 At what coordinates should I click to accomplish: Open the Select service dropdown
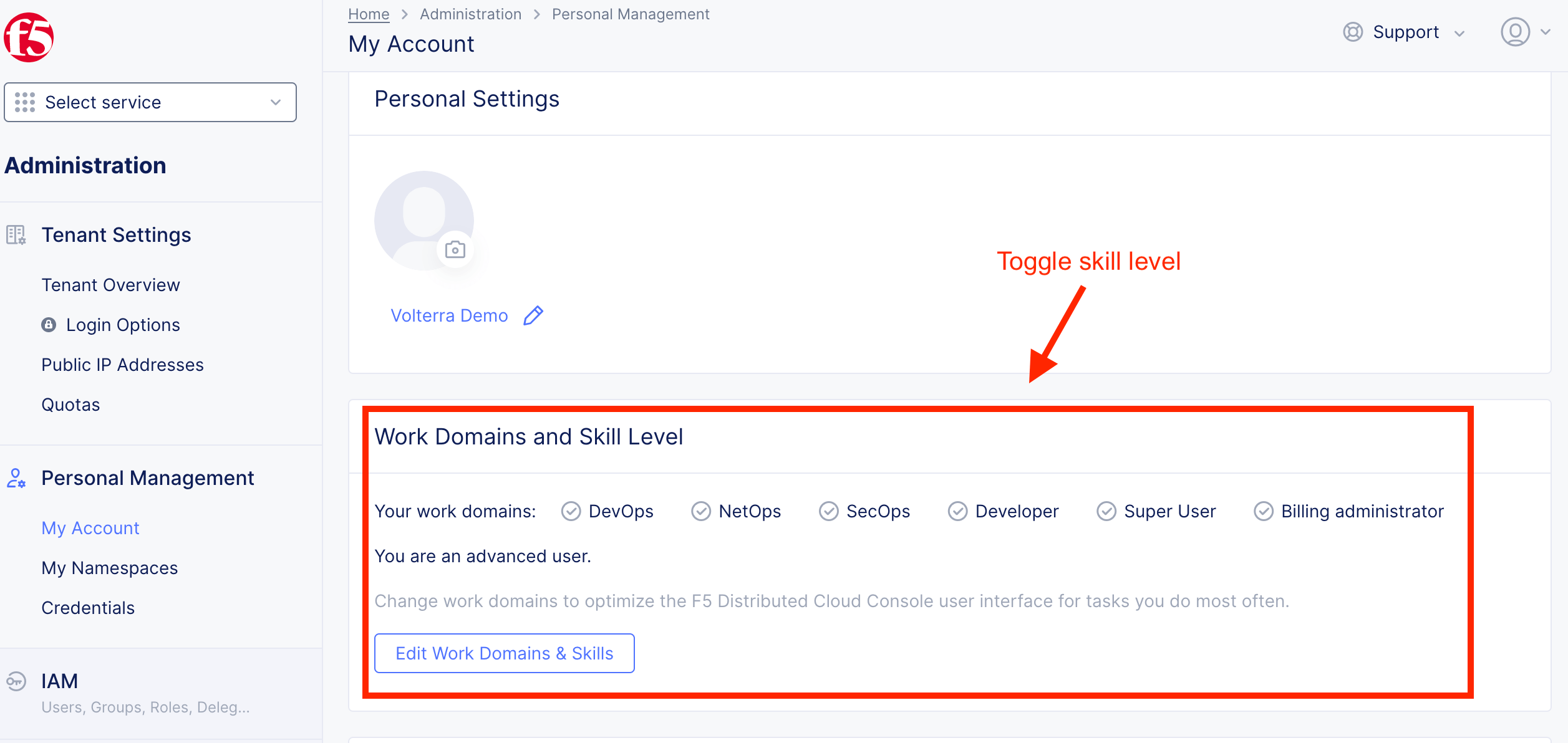click(150, 102)
